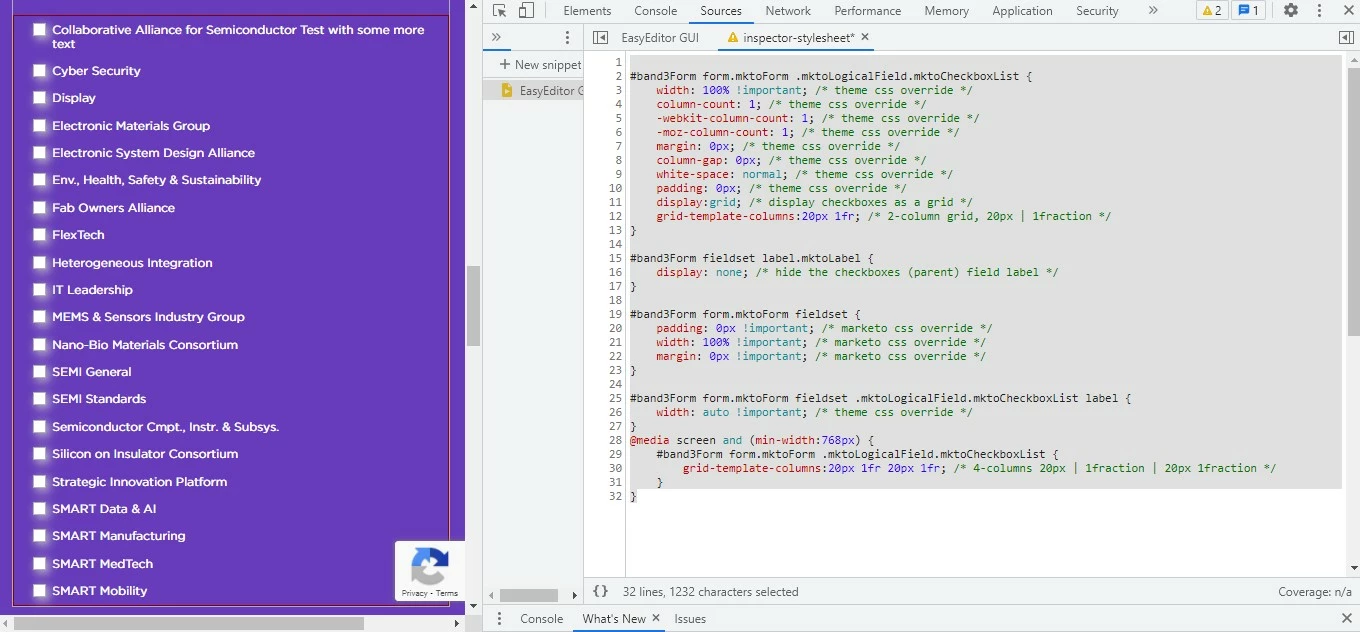Open DevTools settings gear
Viewport: 1360px width, 632px height.
[x=1291, y=11]
